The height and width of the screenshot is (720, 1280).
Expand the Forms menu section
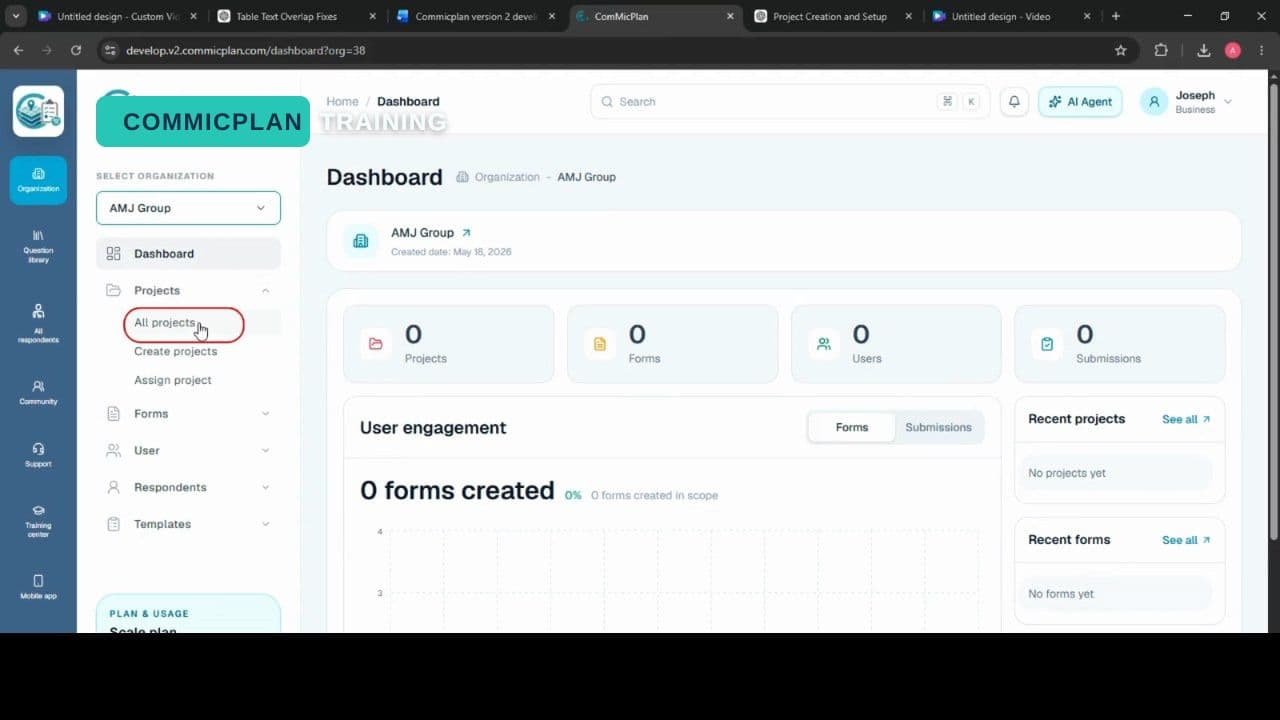[x=265, y=414]
